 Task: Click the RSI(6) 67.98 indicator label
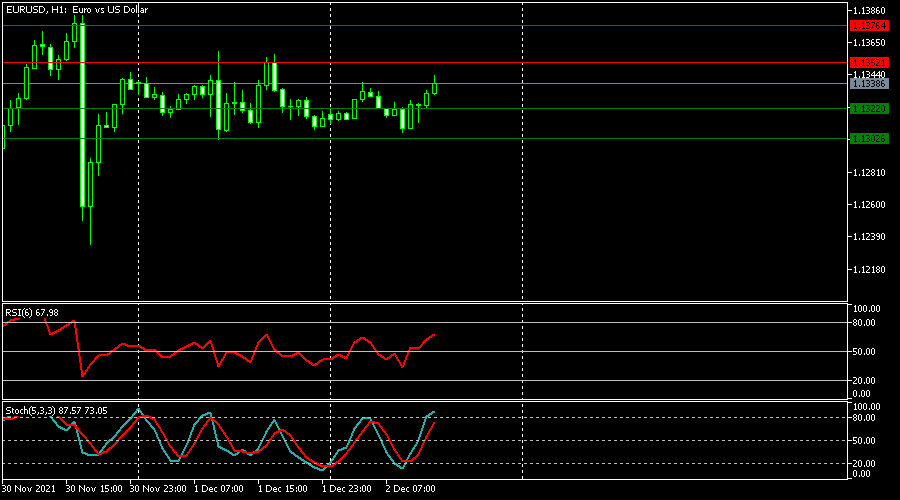pos(32,313)
